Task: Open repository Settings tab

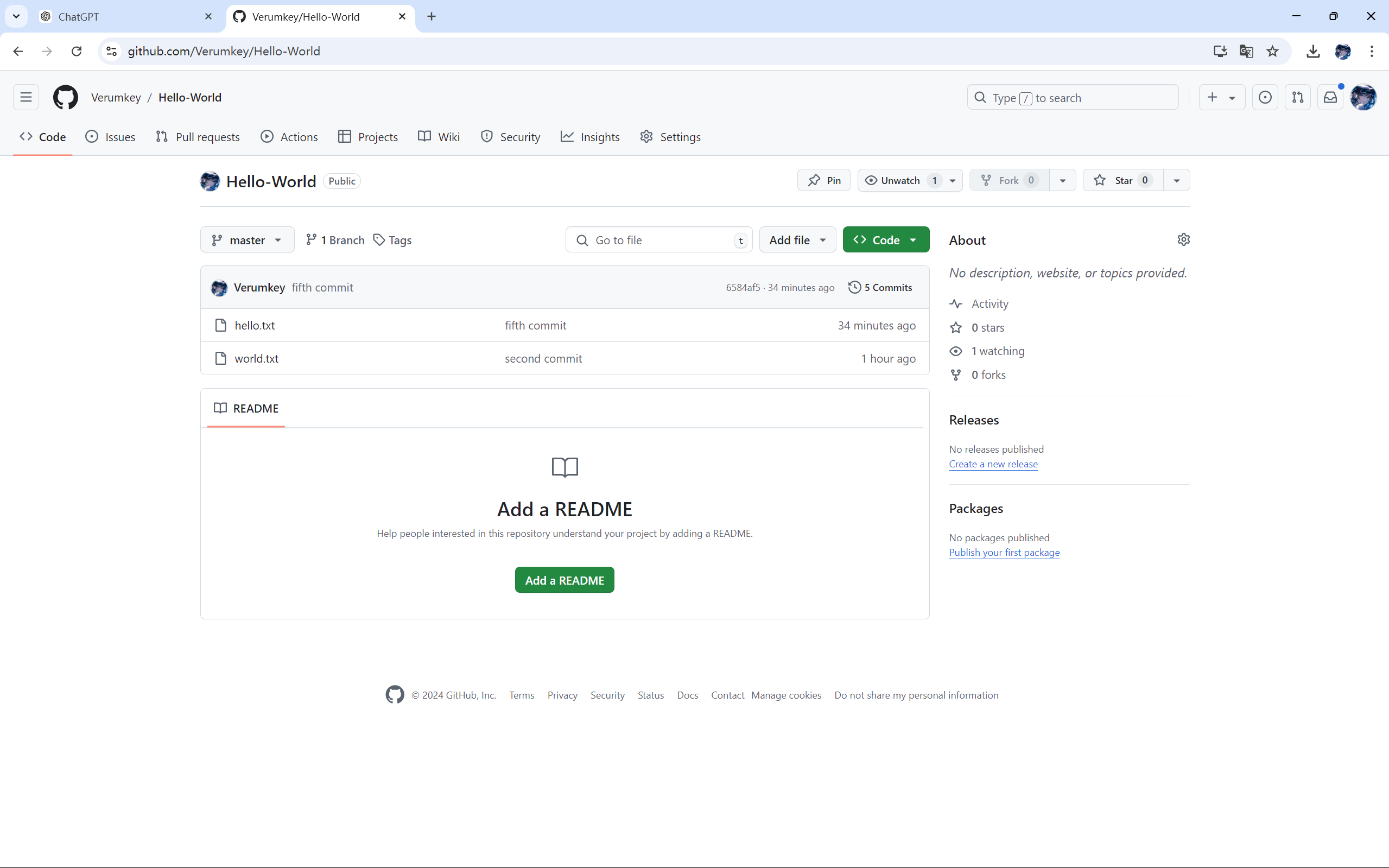Action: tap(670, 137)
